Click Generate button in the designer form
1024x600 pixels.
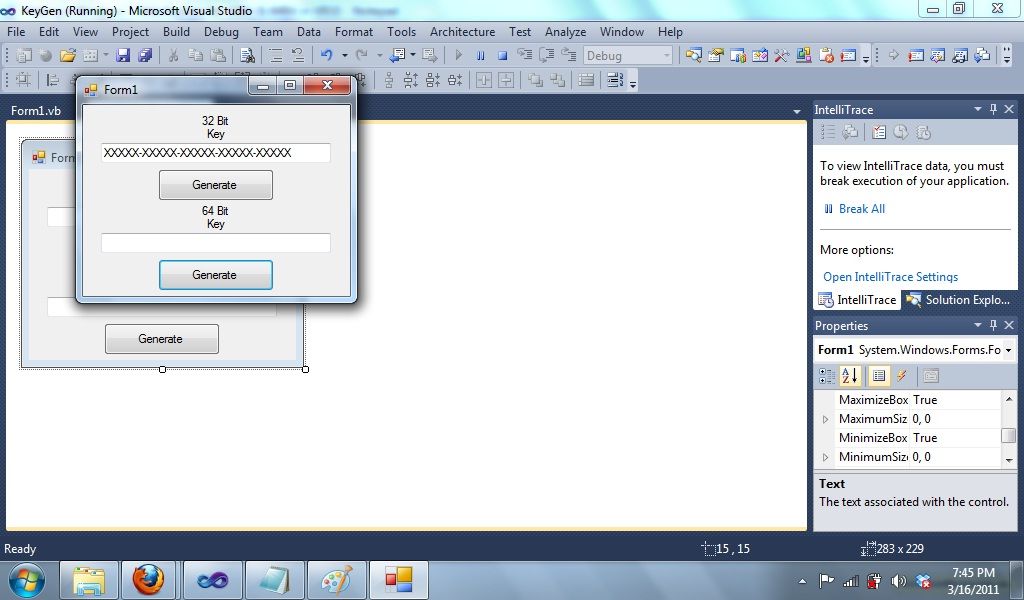pos(161,339)
